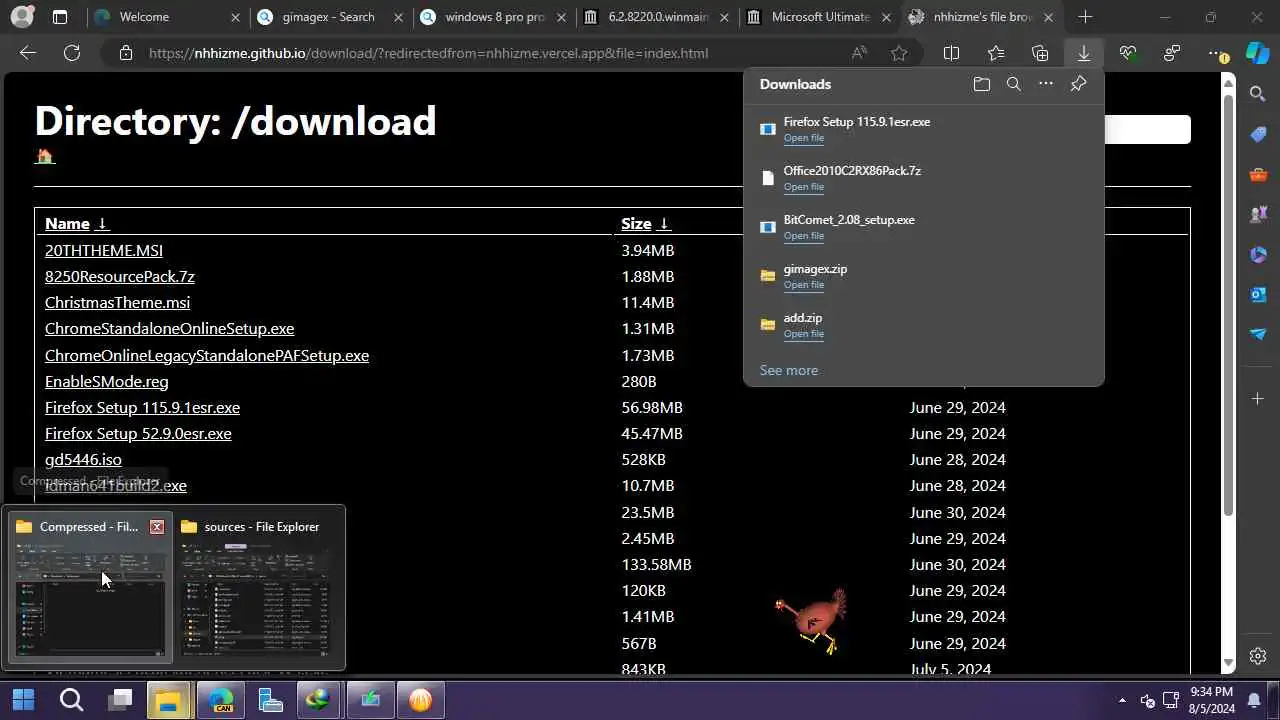Open file link for add.zip
The width and height of the screenshot is (1280, 720).
804,334
